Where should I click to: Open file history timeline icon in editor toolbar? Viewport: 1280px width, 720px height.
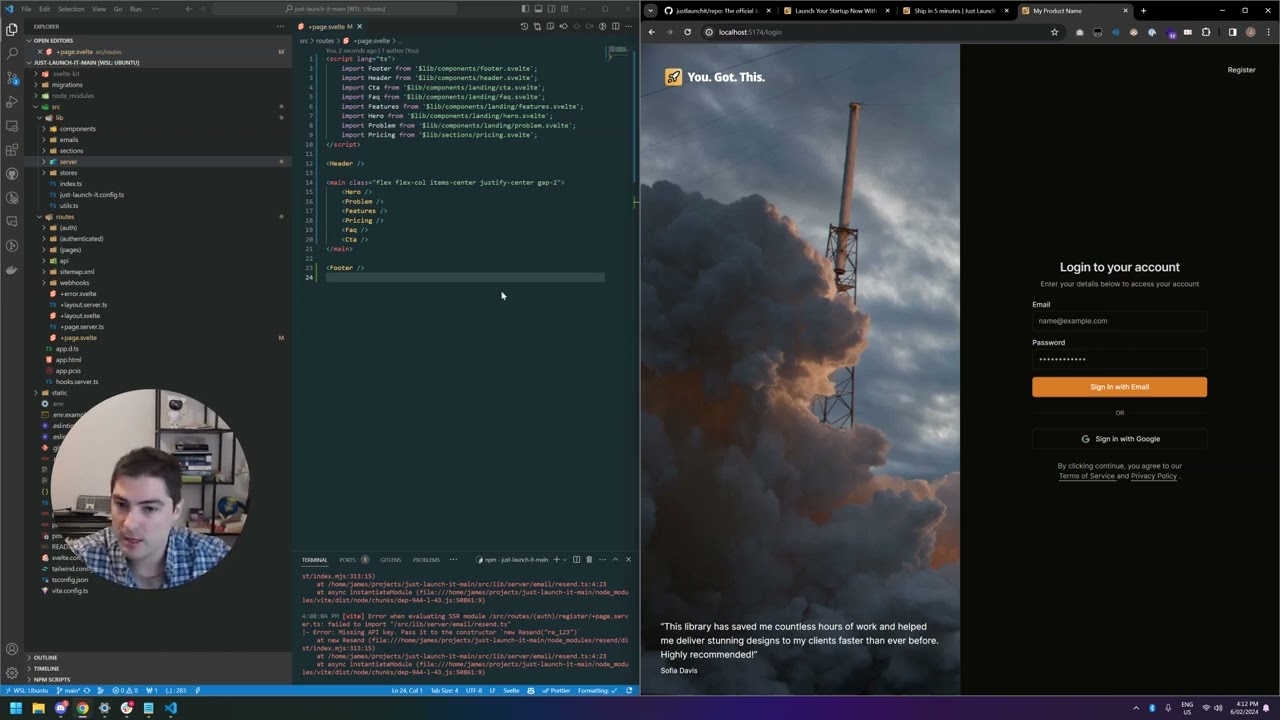(x=524, y=26)
